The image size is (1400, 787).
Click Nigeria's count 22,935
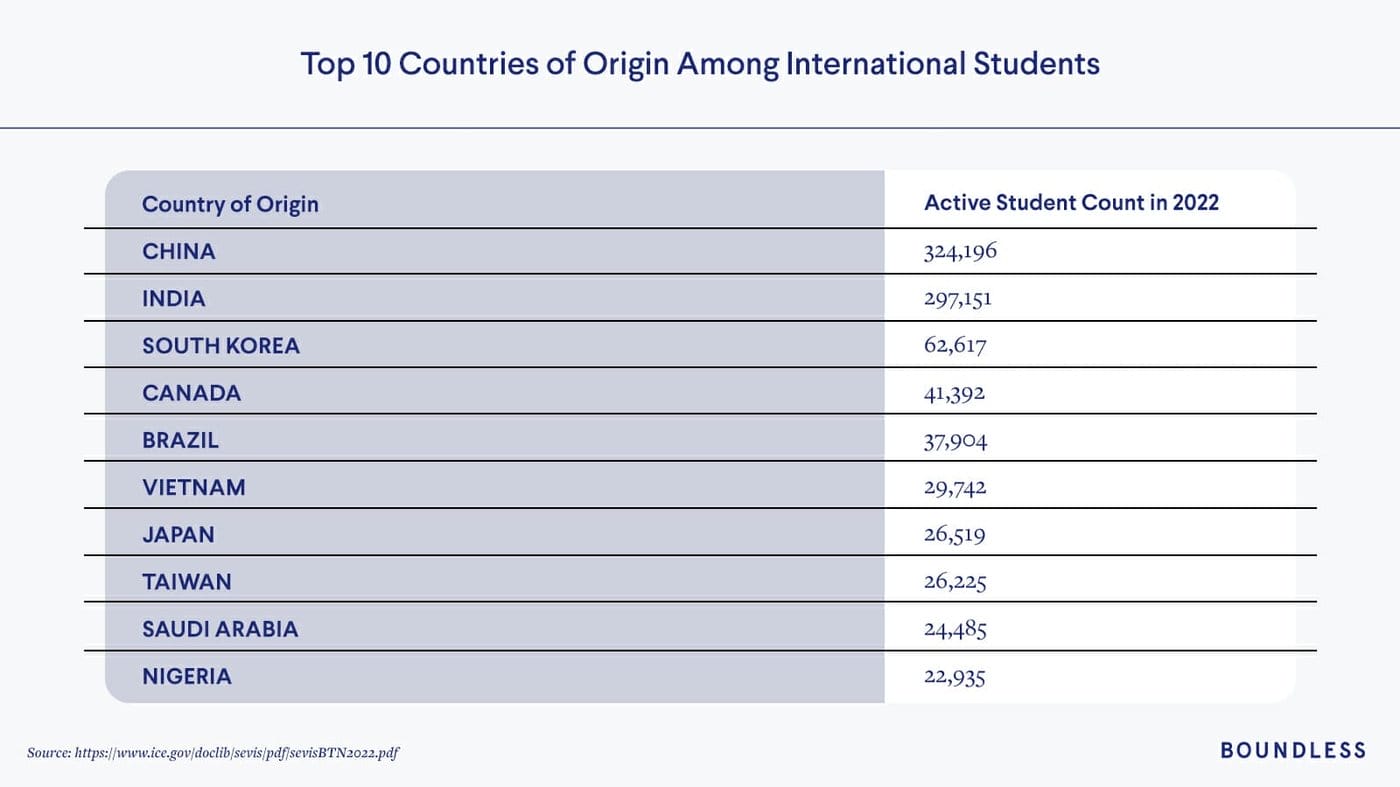954,676
